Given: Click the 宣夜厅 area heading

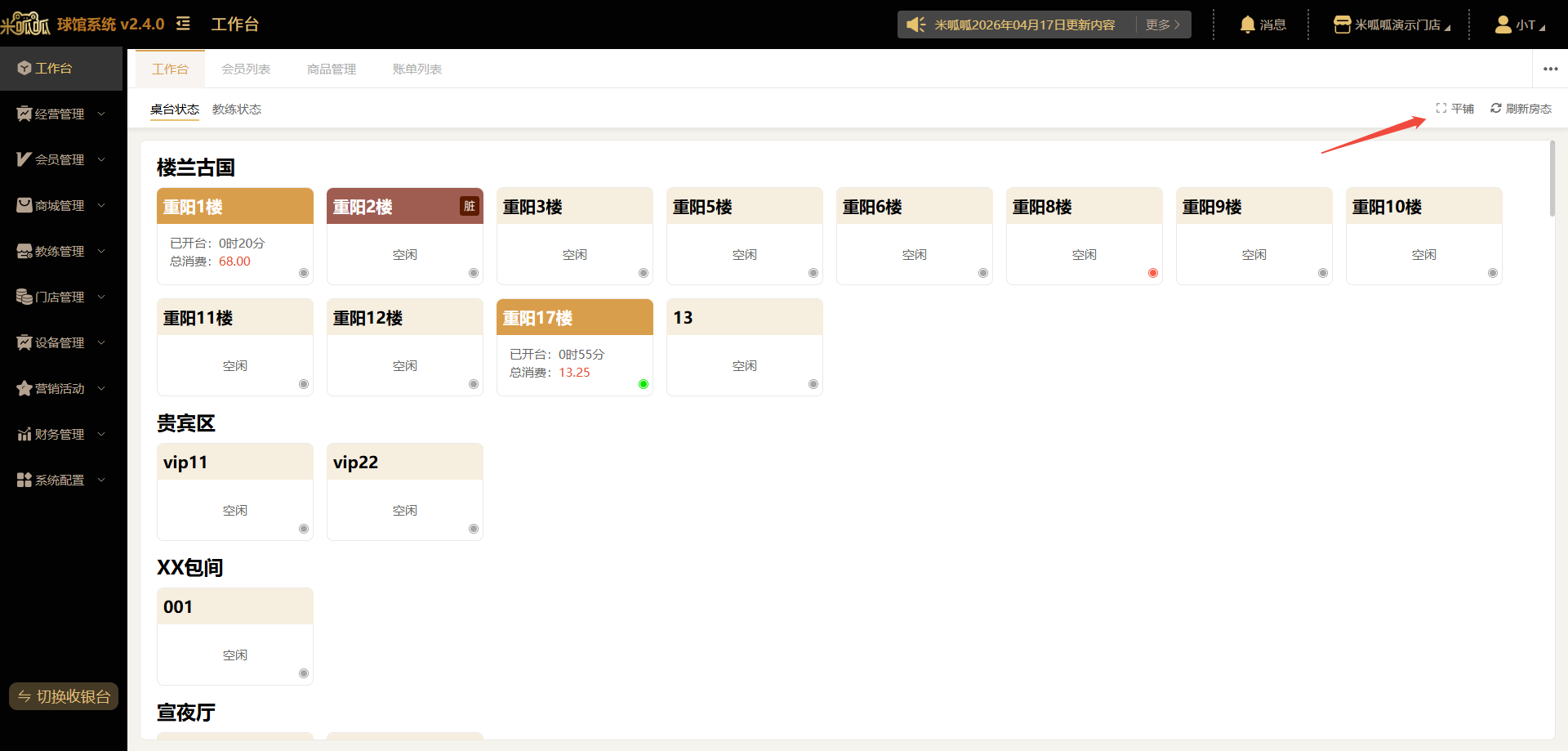Looking at the screenshot, I should point(186,713).
